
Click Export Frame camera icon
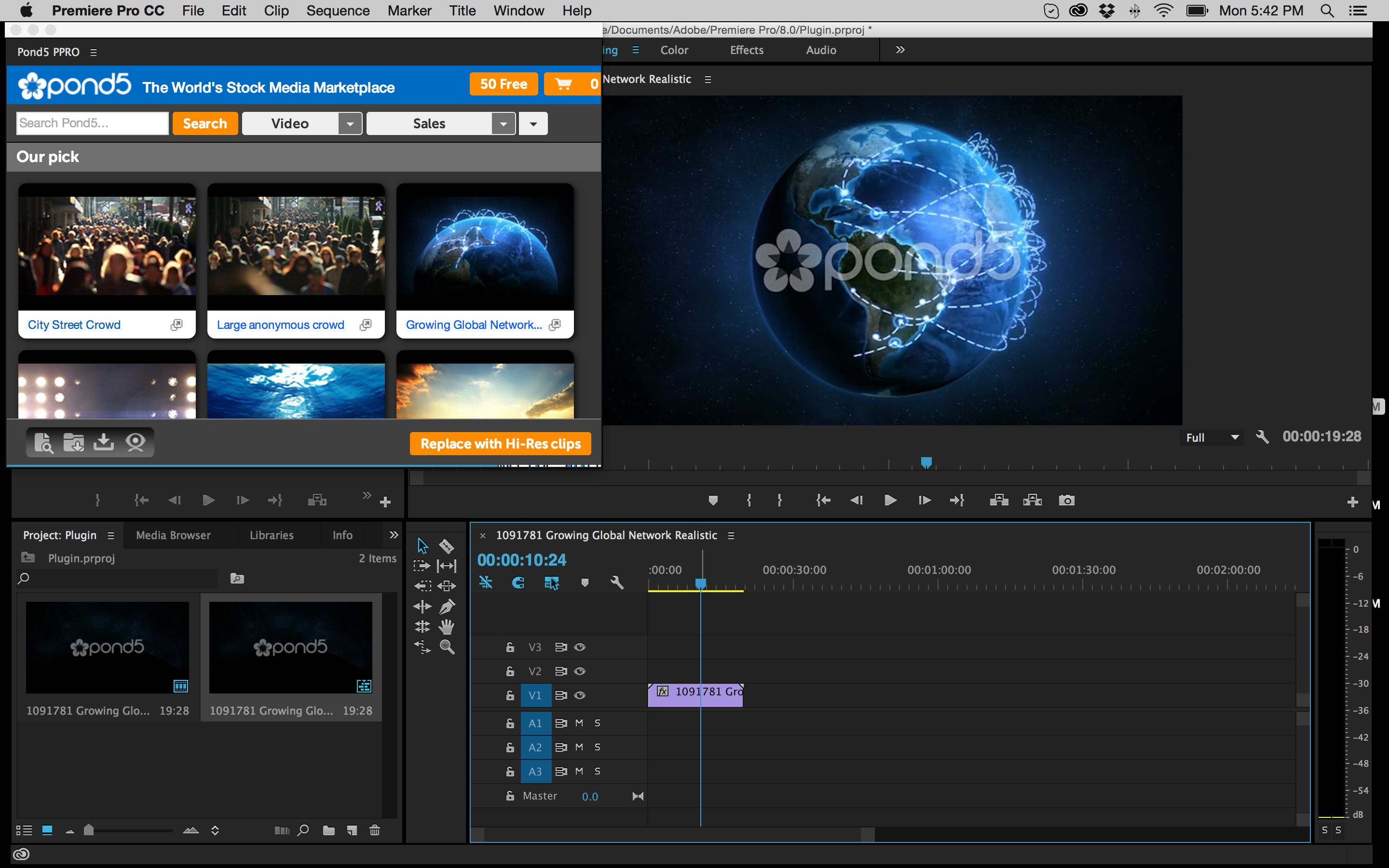(1066, 500)
